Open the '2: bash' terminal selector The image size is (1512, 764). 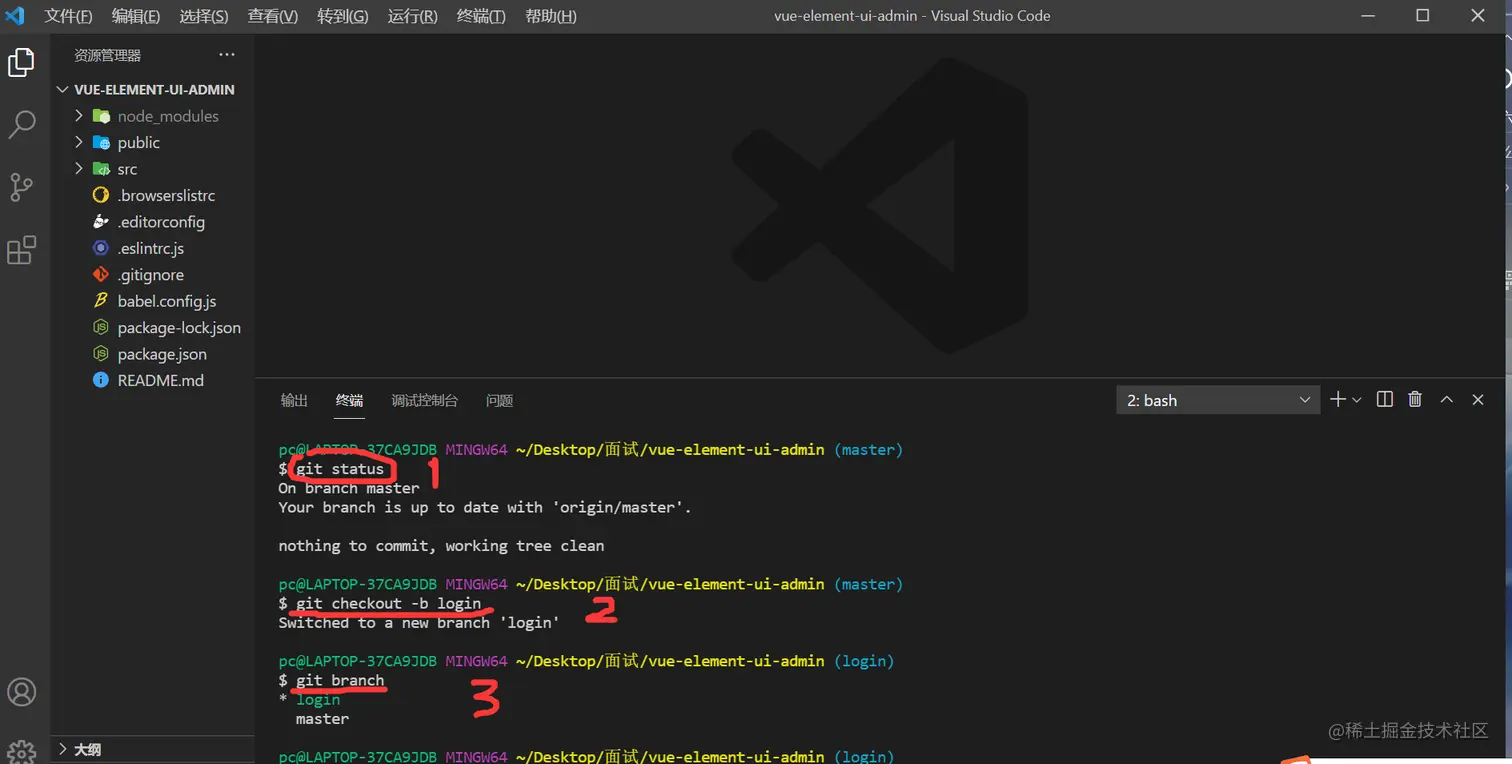pos(1218,400)
